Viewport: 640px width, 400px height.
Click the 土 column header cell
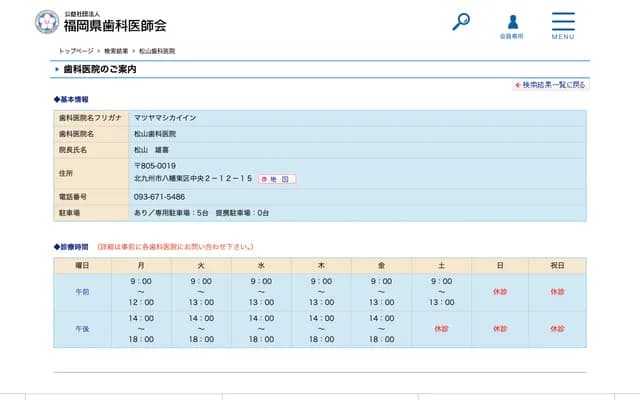pyautogui.click(x=441, y=266)
